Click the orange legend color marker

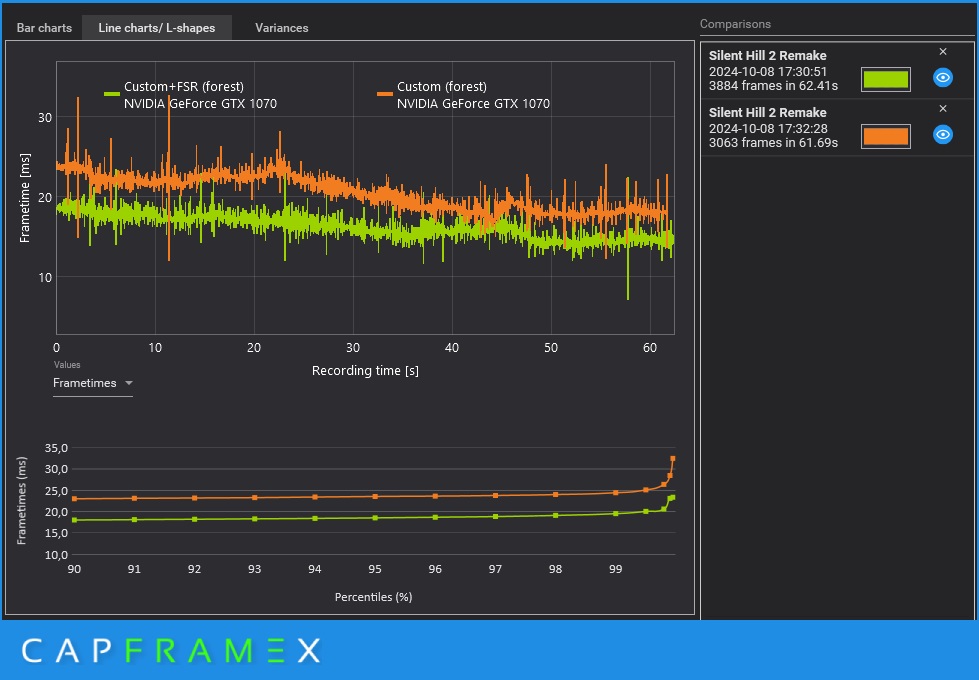click(x=385, y=94)
